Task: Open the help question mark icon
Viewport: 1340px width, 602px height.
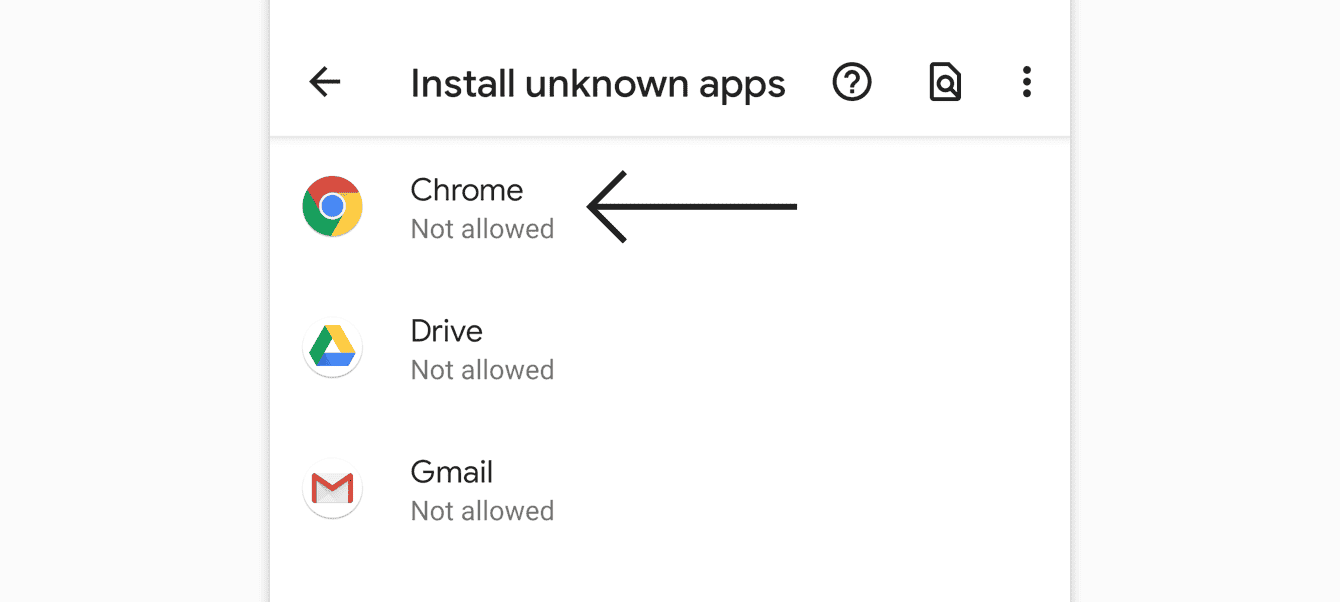Action: click(x=852, y=82)
